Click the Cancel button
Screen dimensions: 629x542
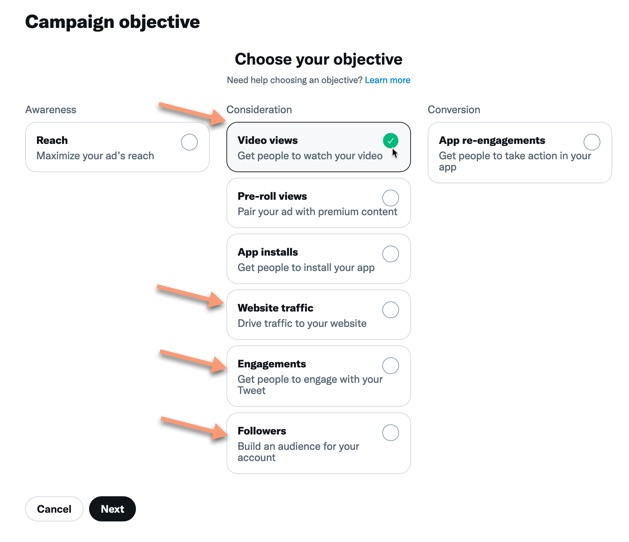54,509
